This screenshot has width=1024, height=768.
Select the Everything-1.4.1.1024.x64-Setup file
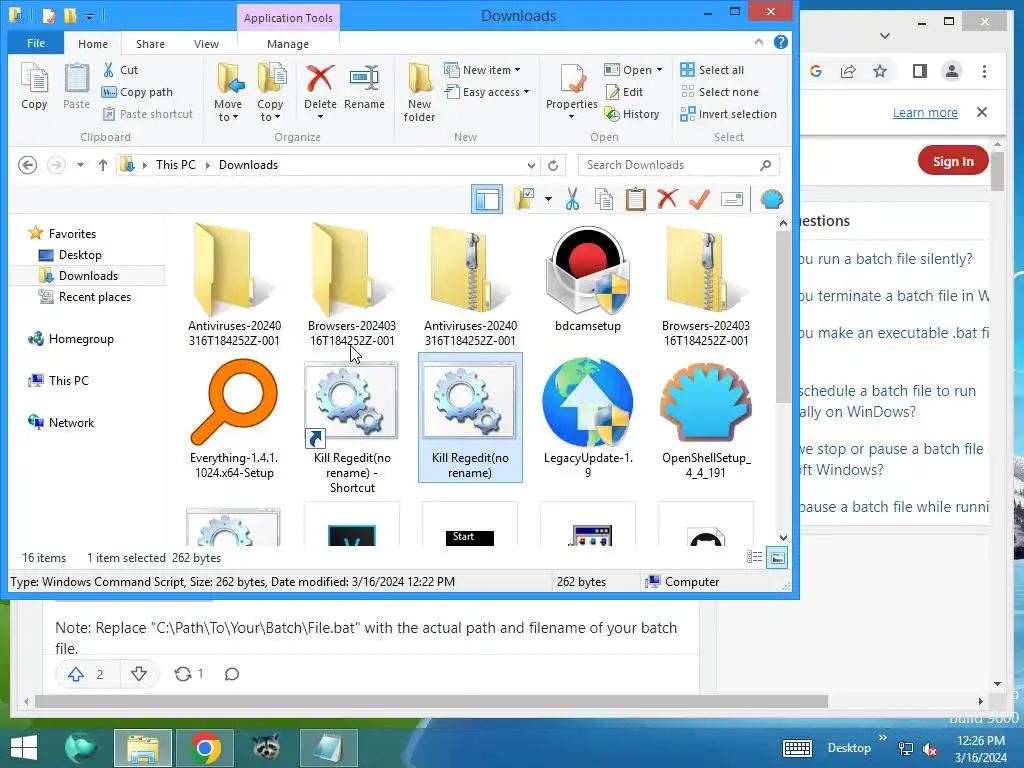pos(234,418)
